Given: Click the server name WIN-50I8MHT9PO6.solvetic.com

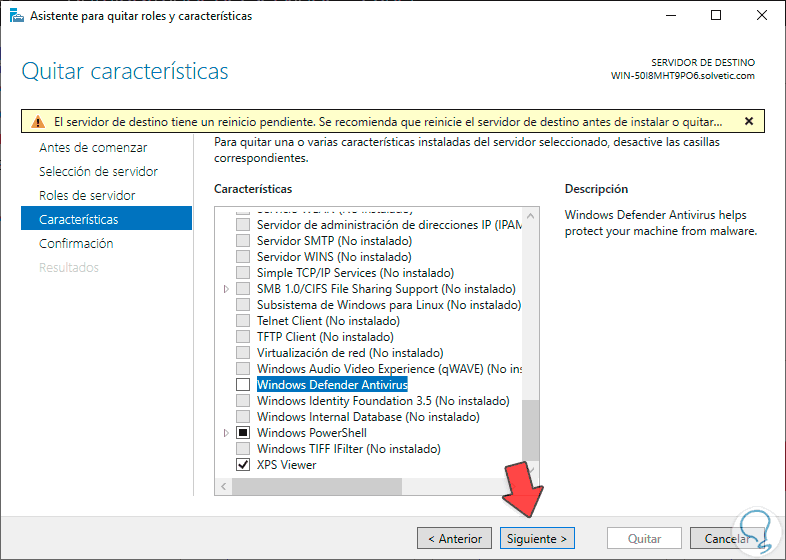Looking at the screenshot, I should click(683, 76).
